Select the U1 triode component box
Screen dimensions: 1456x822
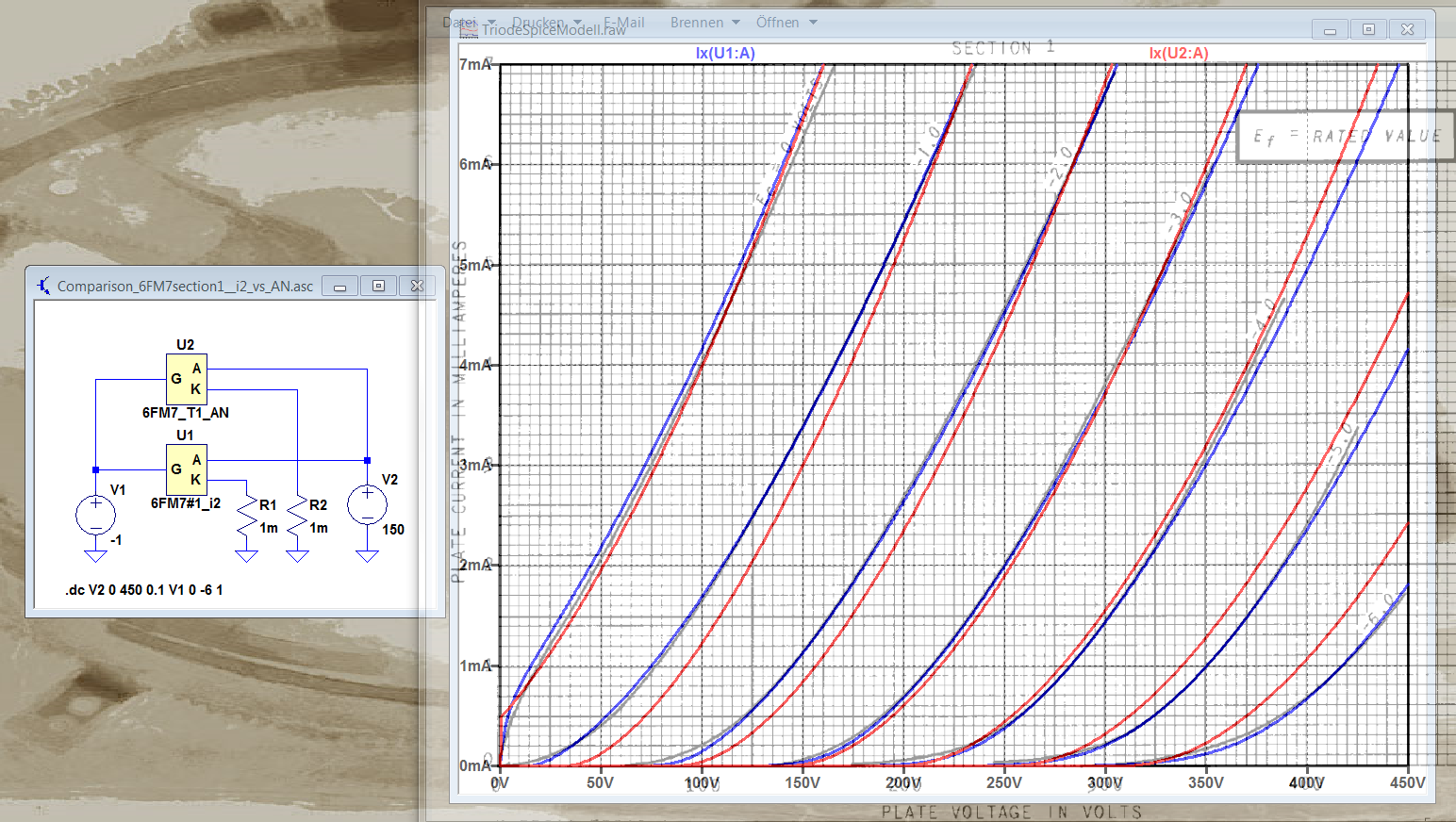187,469
